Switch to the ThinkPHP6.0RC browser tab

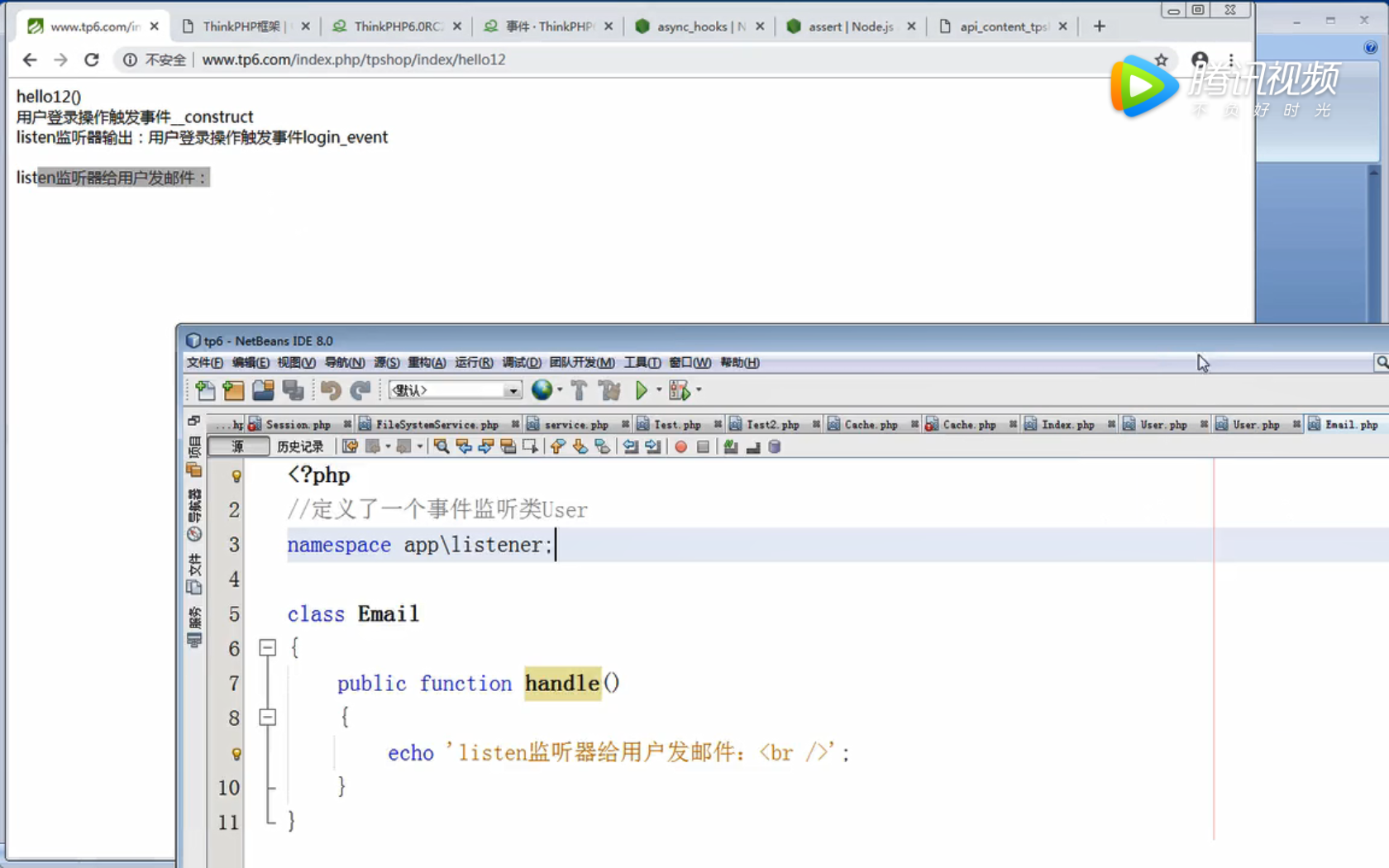coord(399,26)
